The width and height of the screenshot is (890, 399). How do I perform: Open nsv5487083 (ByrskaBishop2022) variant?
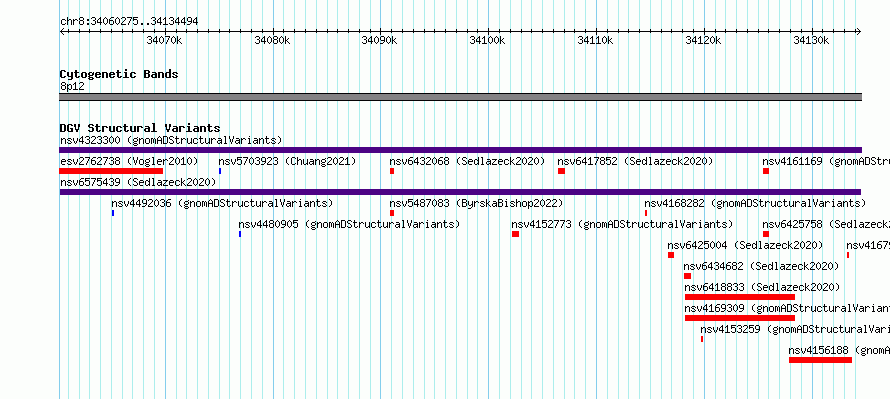click(476, 203)
